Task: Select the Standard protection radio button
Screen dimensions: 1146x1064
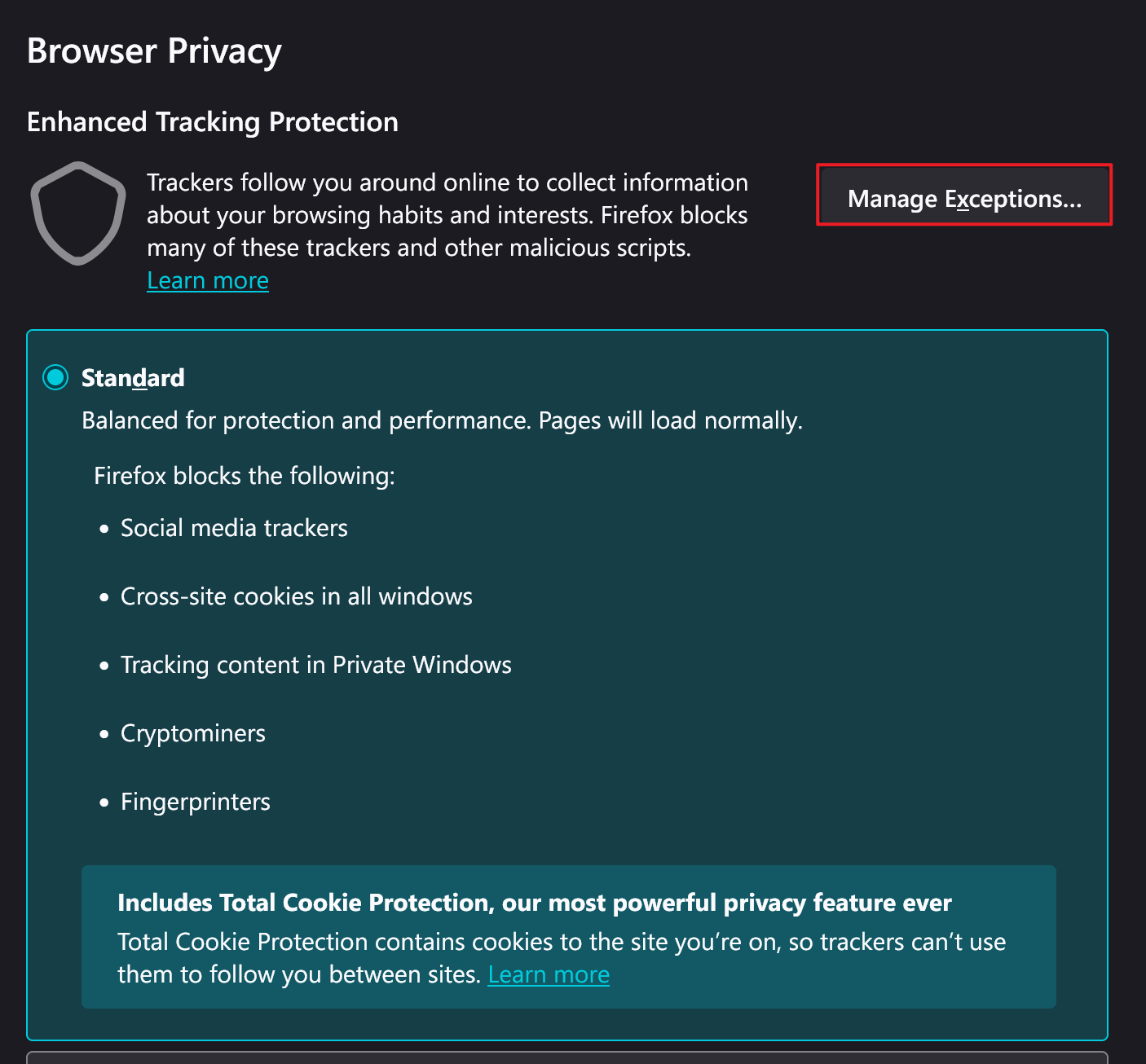Action: (x=55, y=378)
